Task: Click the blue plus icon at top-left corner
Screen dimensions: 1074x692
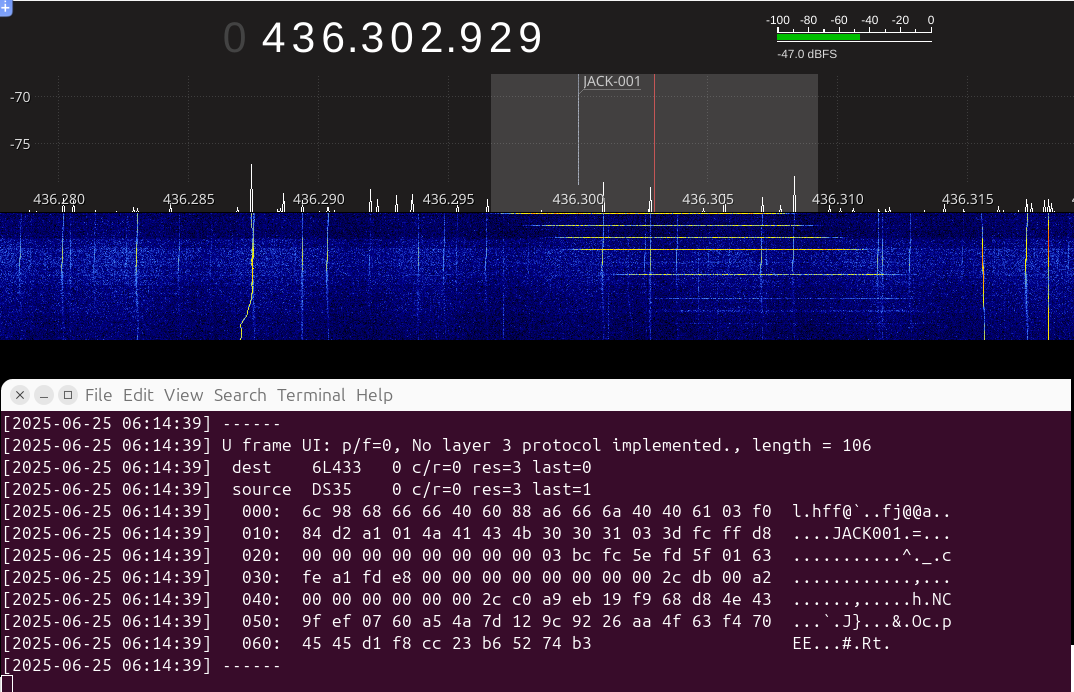Action: pos(5,8)
